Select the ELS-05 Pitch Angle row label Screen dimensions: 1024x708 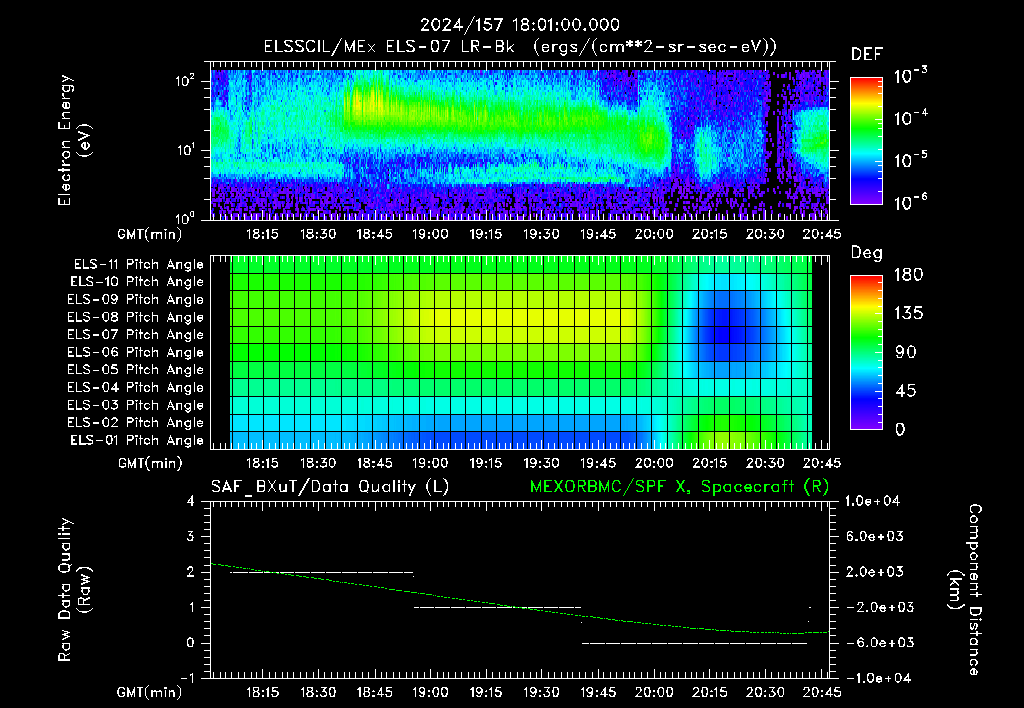(136, 370)
